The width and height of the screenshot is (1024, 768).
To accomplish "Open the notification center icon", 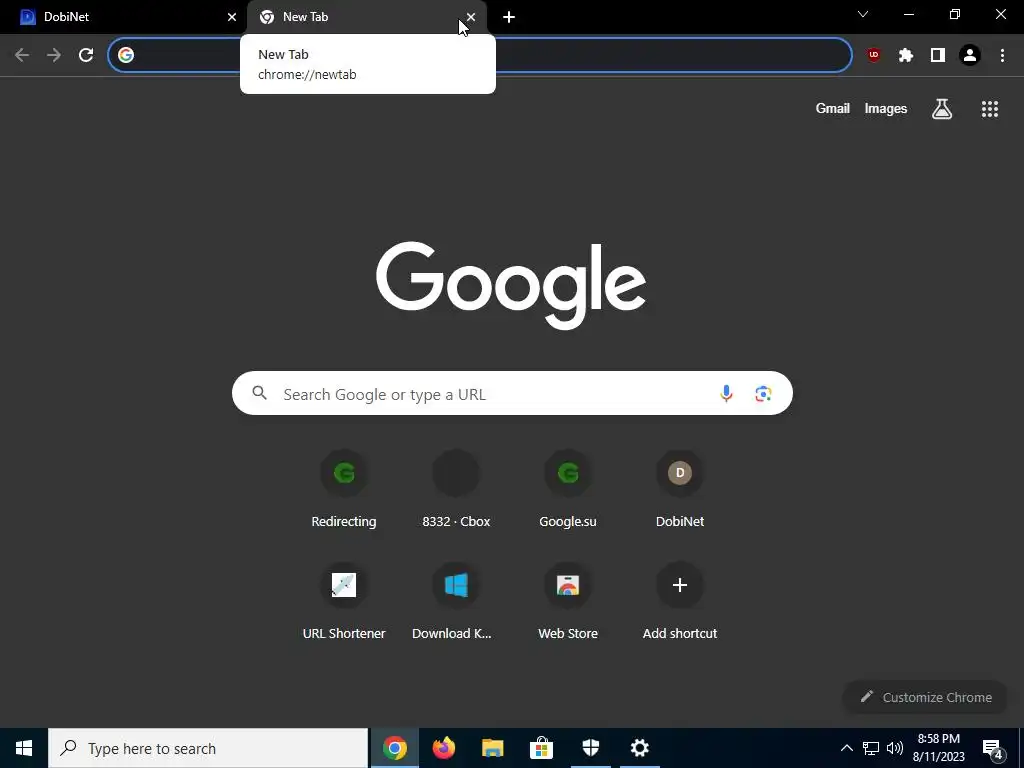I will click(993, 748).
